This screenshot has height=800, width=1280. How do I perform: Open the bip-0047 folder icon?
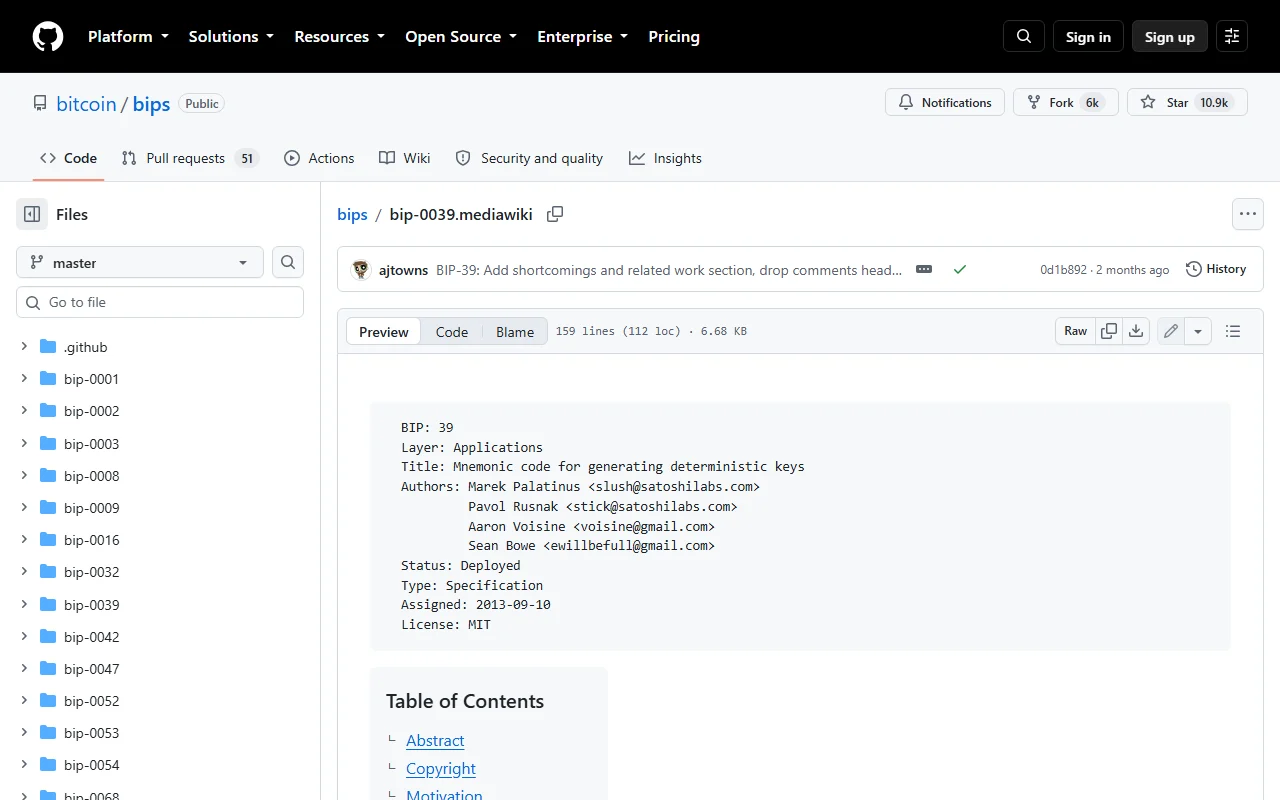[x=48, y=669]
